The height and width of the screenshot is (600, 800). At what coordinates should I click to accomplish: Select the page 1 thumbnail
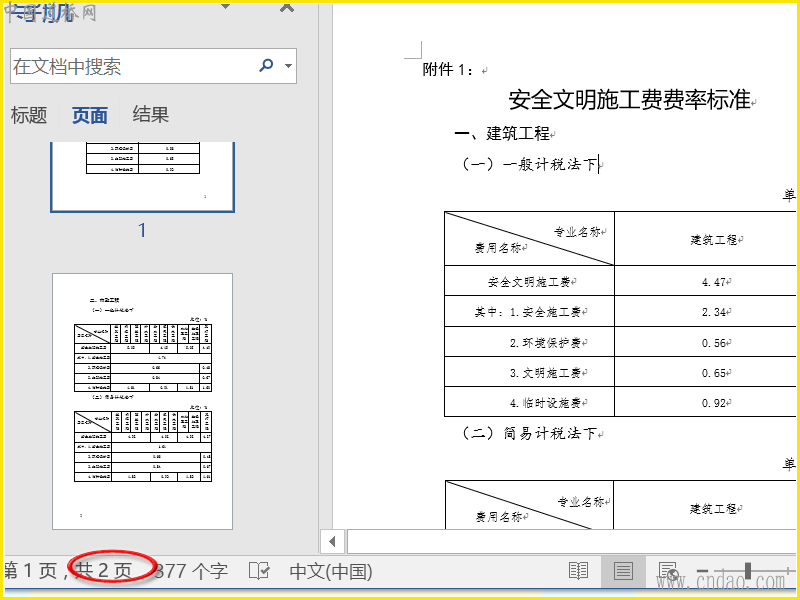coord(142,177)
